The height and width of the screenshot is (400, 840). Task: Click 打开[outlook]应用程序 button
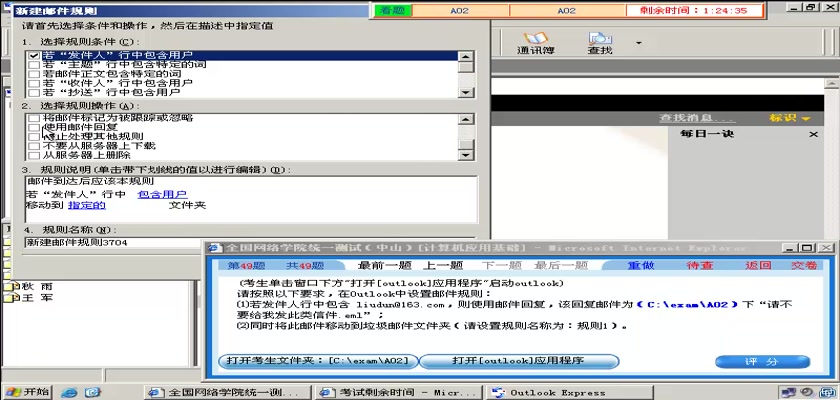click(519, 361)
